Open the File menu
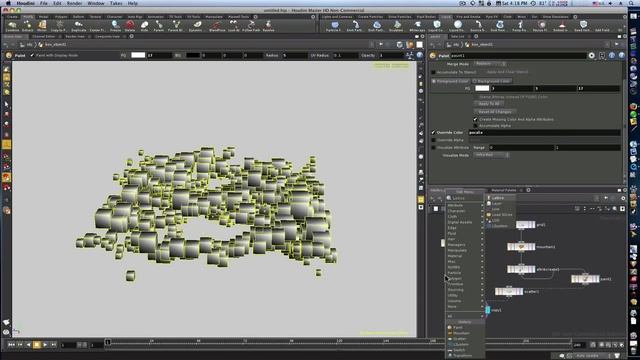The width and height of the screenshot is (640, 360). click(x=44, y=3)
